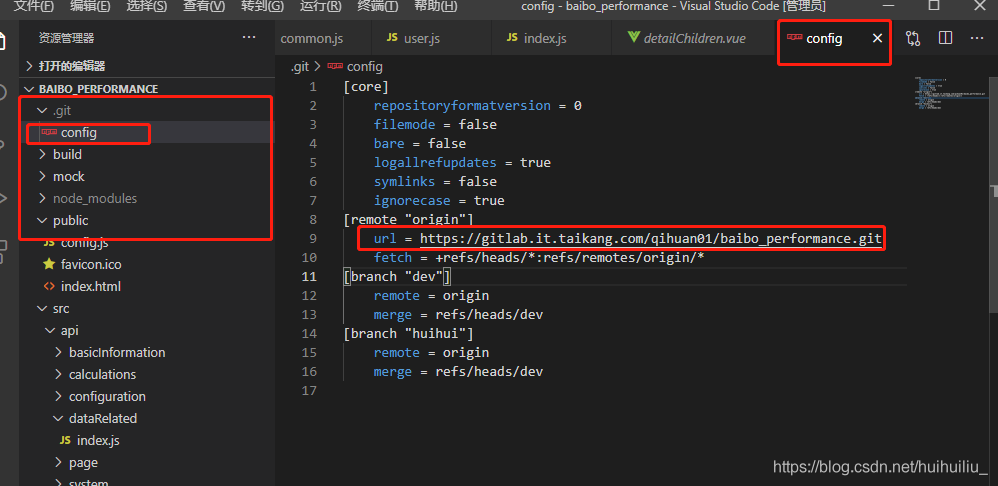This screenshot has width=998, height=486.
Task: Click the filemode = false line
Action: point(435,125)
